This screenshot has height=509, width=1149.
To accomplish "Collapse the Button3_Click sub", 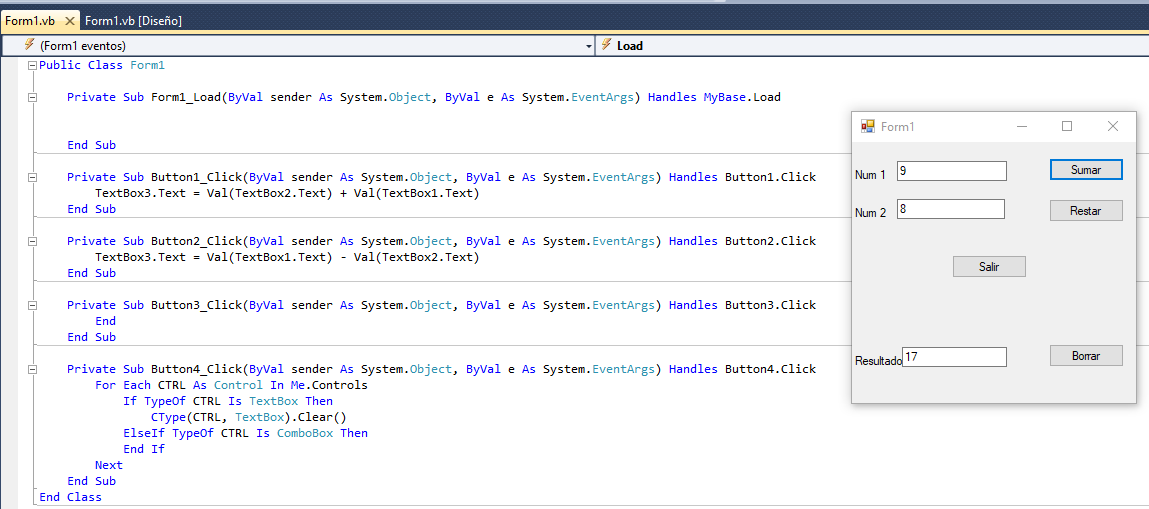I will coord(31,305).
